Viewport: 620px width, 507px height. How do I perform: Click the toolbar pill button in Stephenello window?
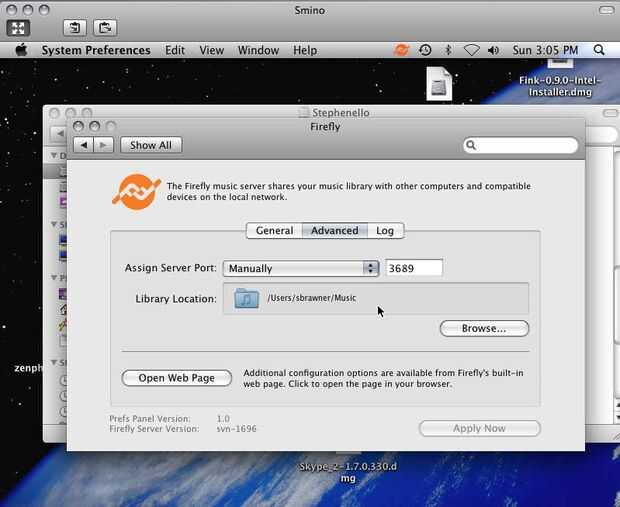[610, 113]
